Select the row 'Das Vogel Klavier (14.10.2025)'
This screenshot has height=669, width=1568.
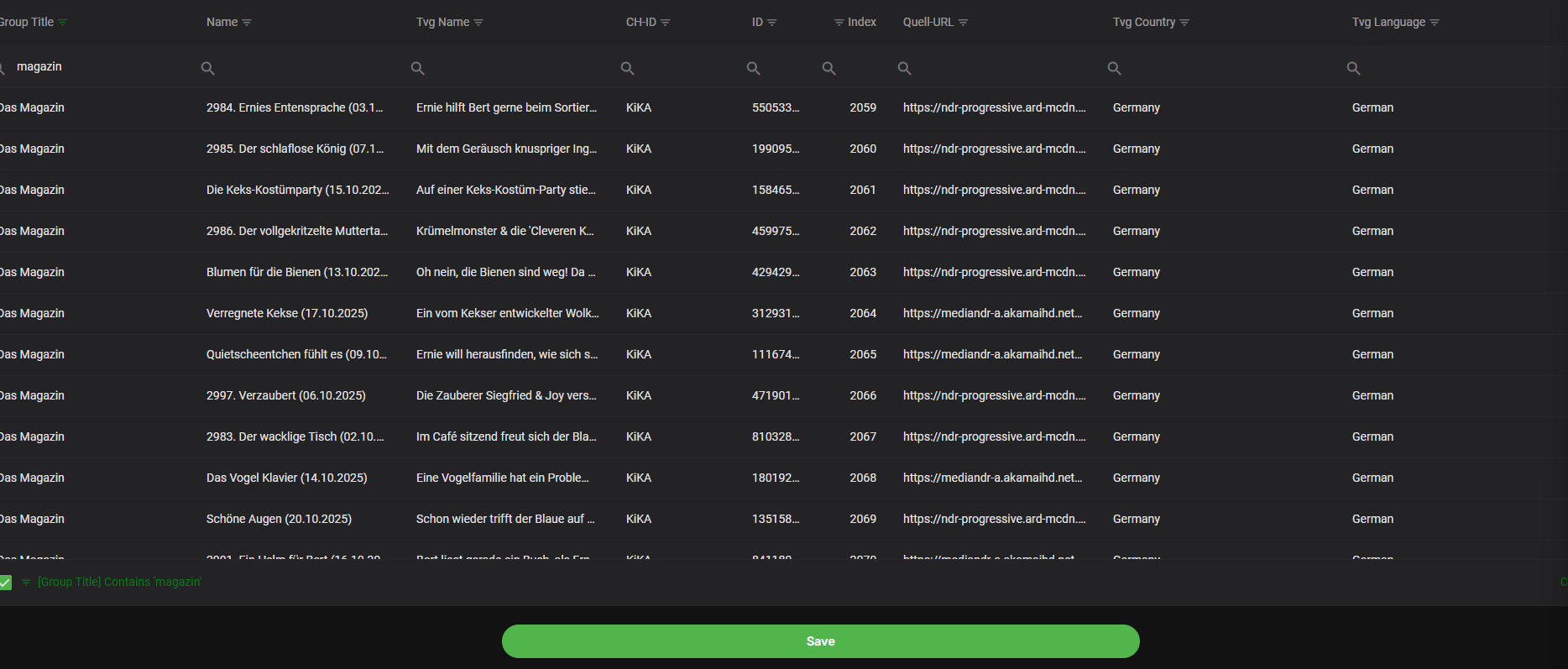click(286, 478)
